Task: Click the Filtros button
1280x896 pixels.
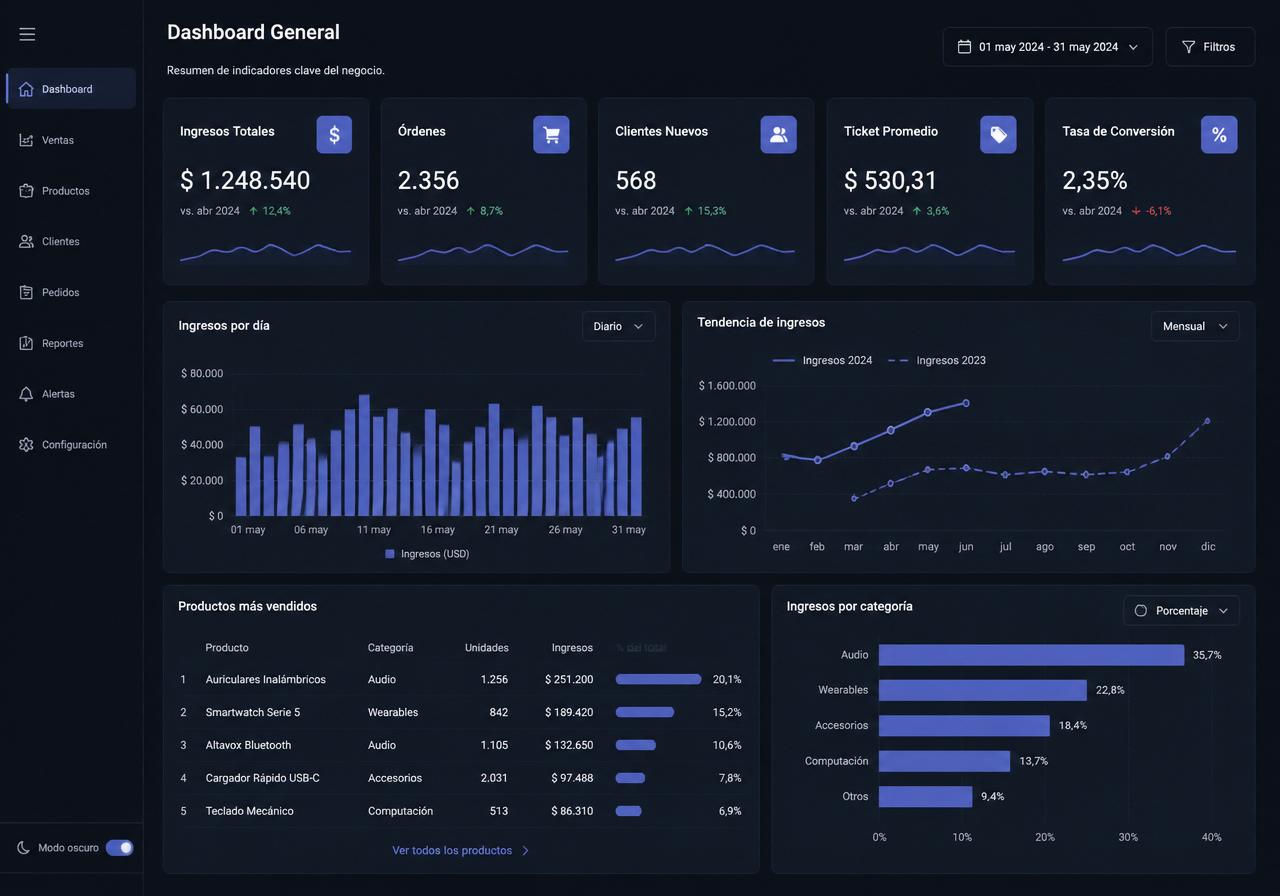Action: pyautogui.click(x=1210, y=47)
